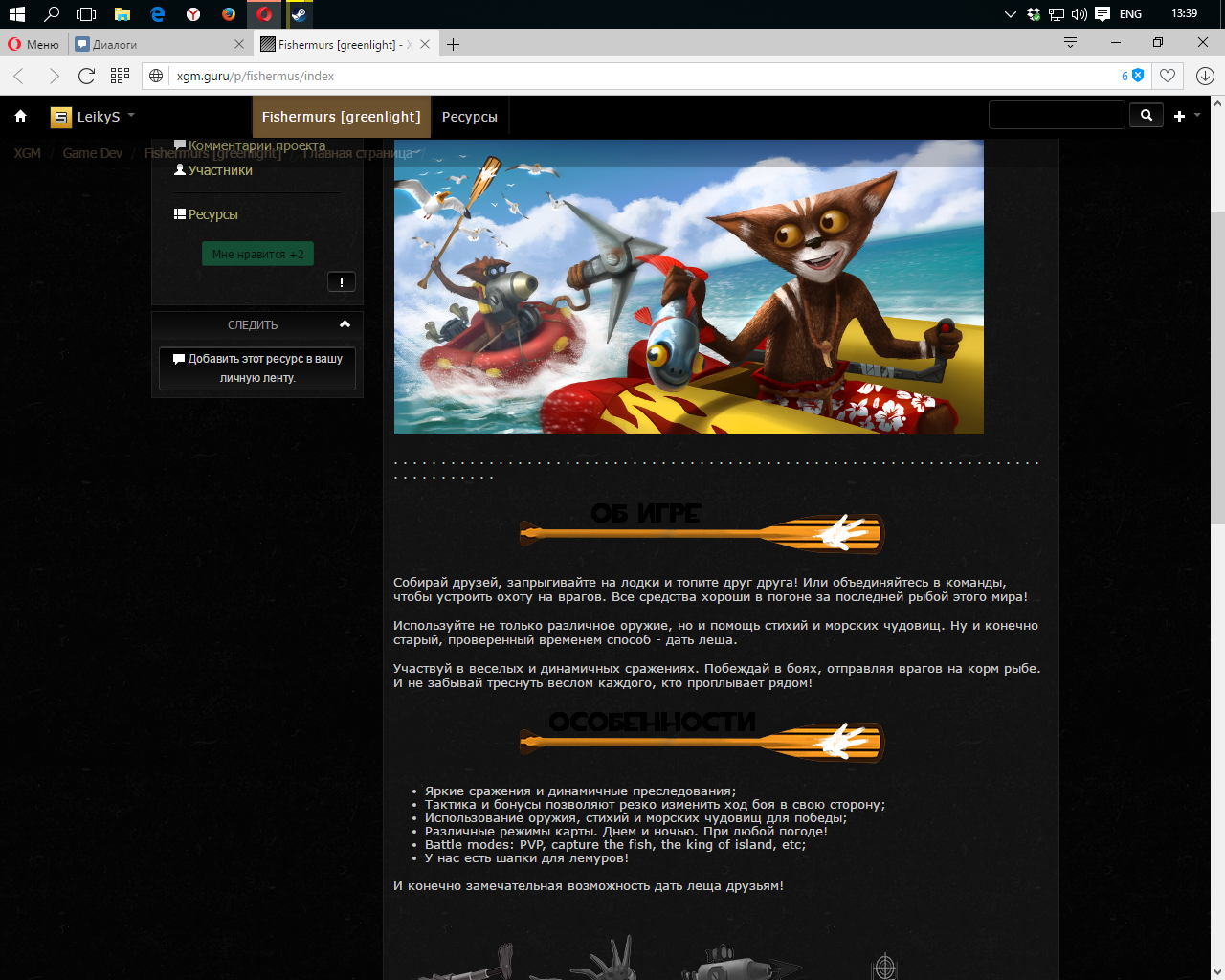
Task: Click the yellow LeikyS avatar logo
Action: pyautogui.click(x=61, y=117)
